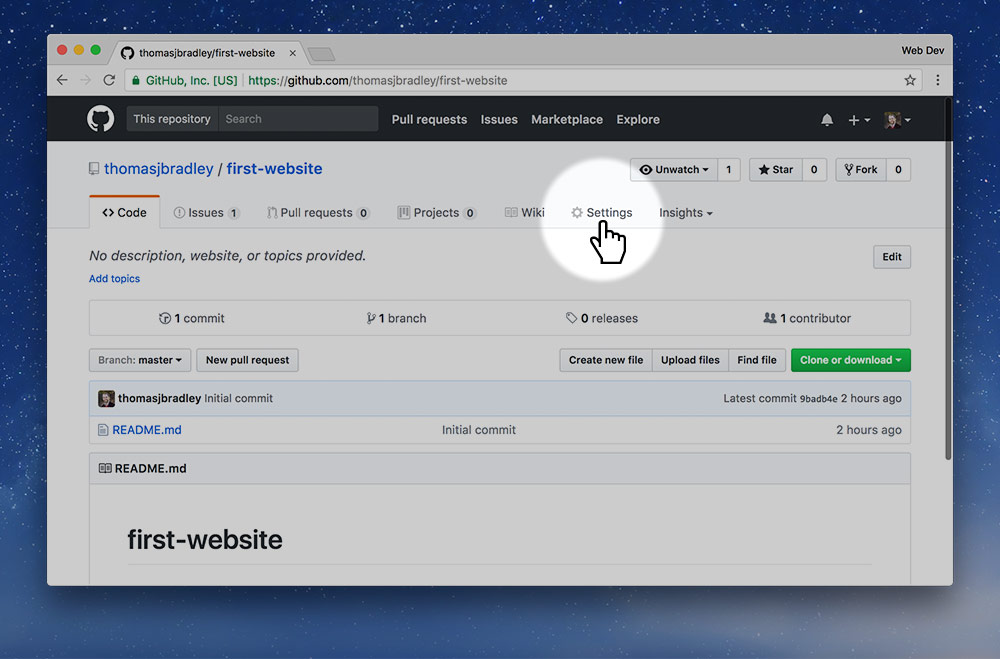Open the Issues tab
Image resolution: width=1000 pixels, height=659 pixels.
pyautogui.click(x=206, y=212)
